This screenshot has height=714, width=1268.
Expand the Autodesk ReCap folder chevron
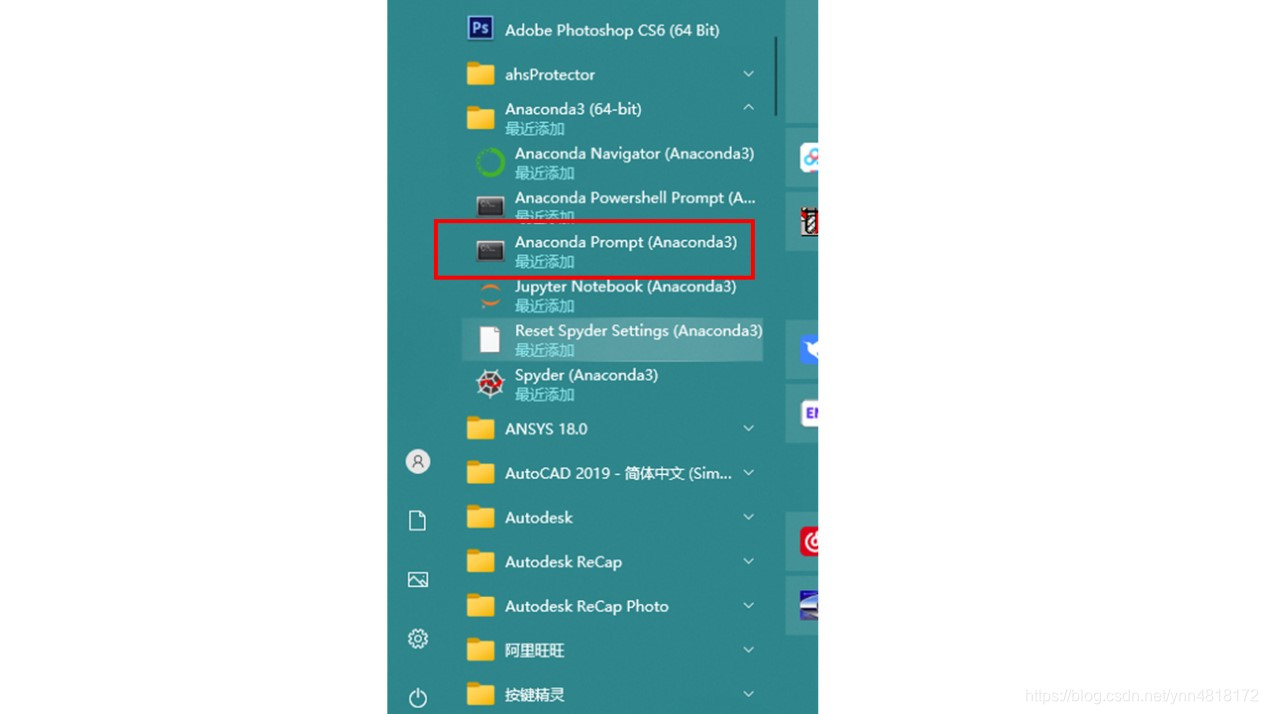point(748,561)
